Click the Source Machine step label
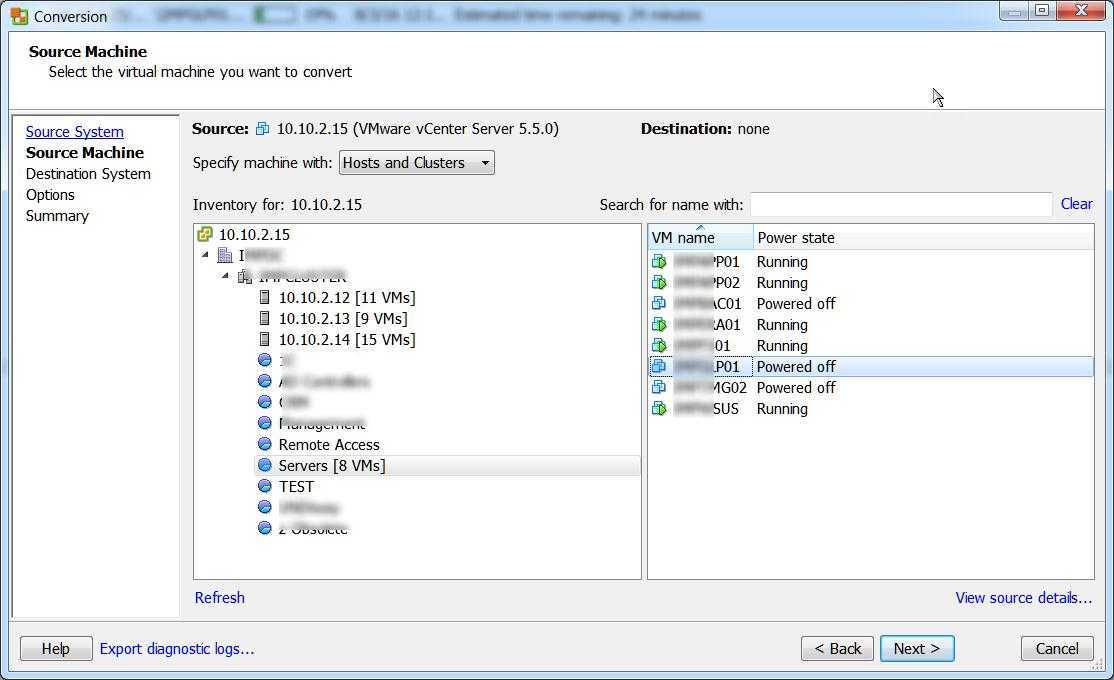 85,153
